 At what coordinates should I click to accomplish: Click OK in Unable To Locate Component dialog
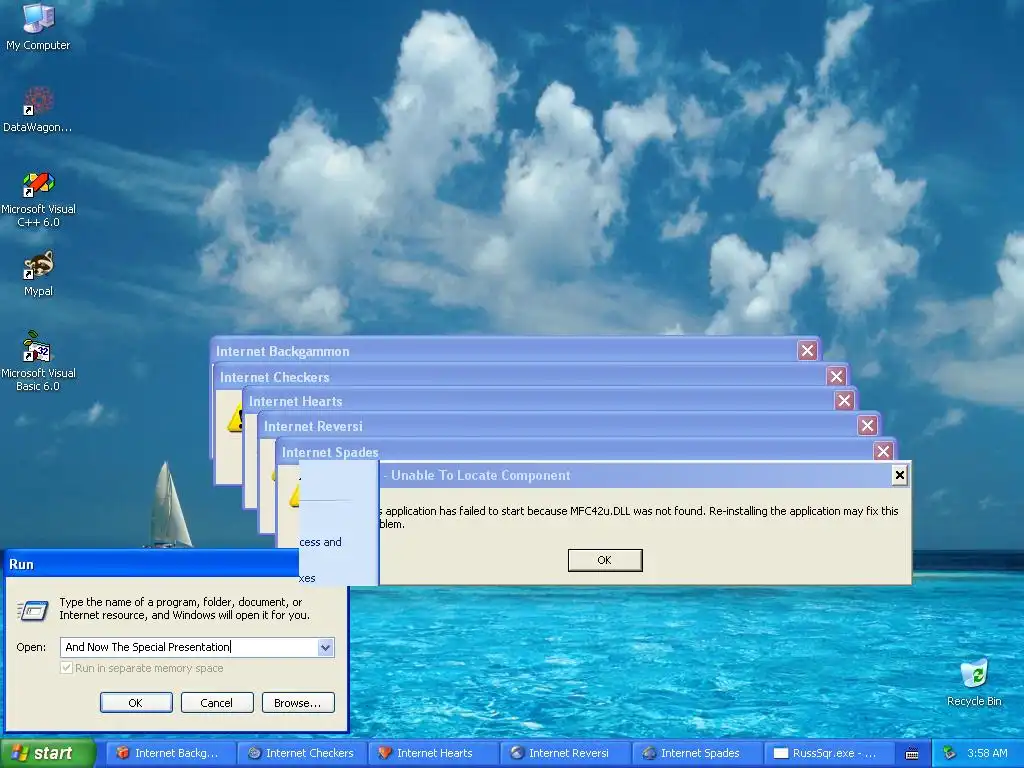click(x=605, y=560)
